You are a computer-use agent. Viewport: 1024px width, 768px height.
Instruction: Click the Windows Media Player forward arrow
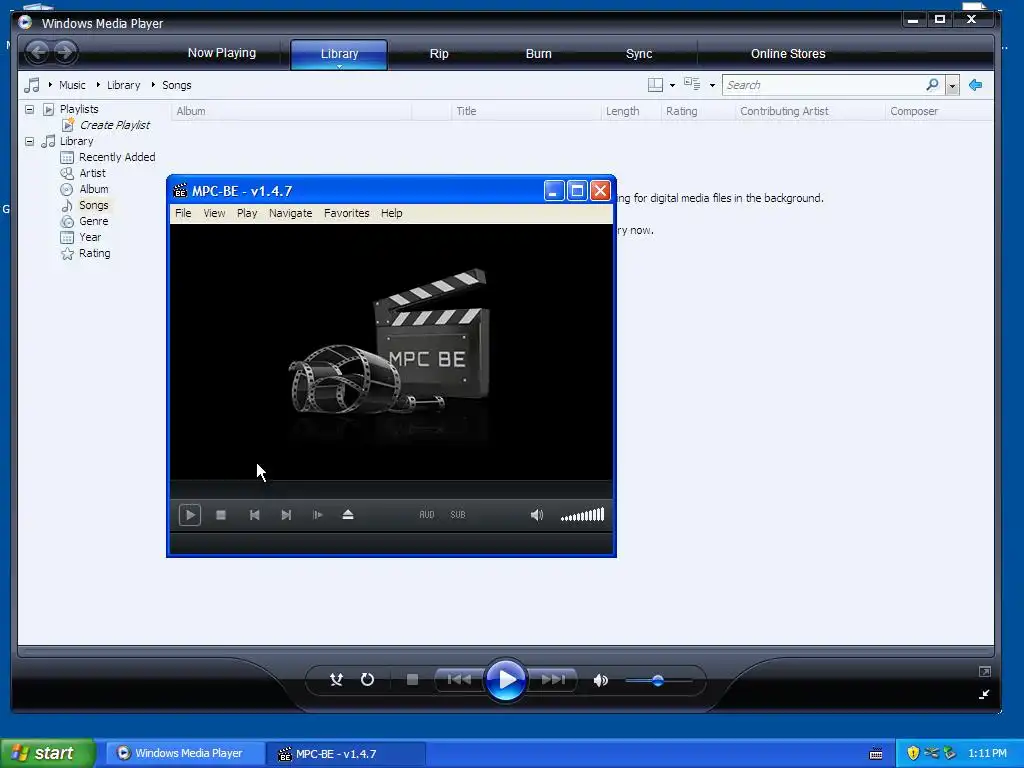pyautogui.click(x=64, y=52)
